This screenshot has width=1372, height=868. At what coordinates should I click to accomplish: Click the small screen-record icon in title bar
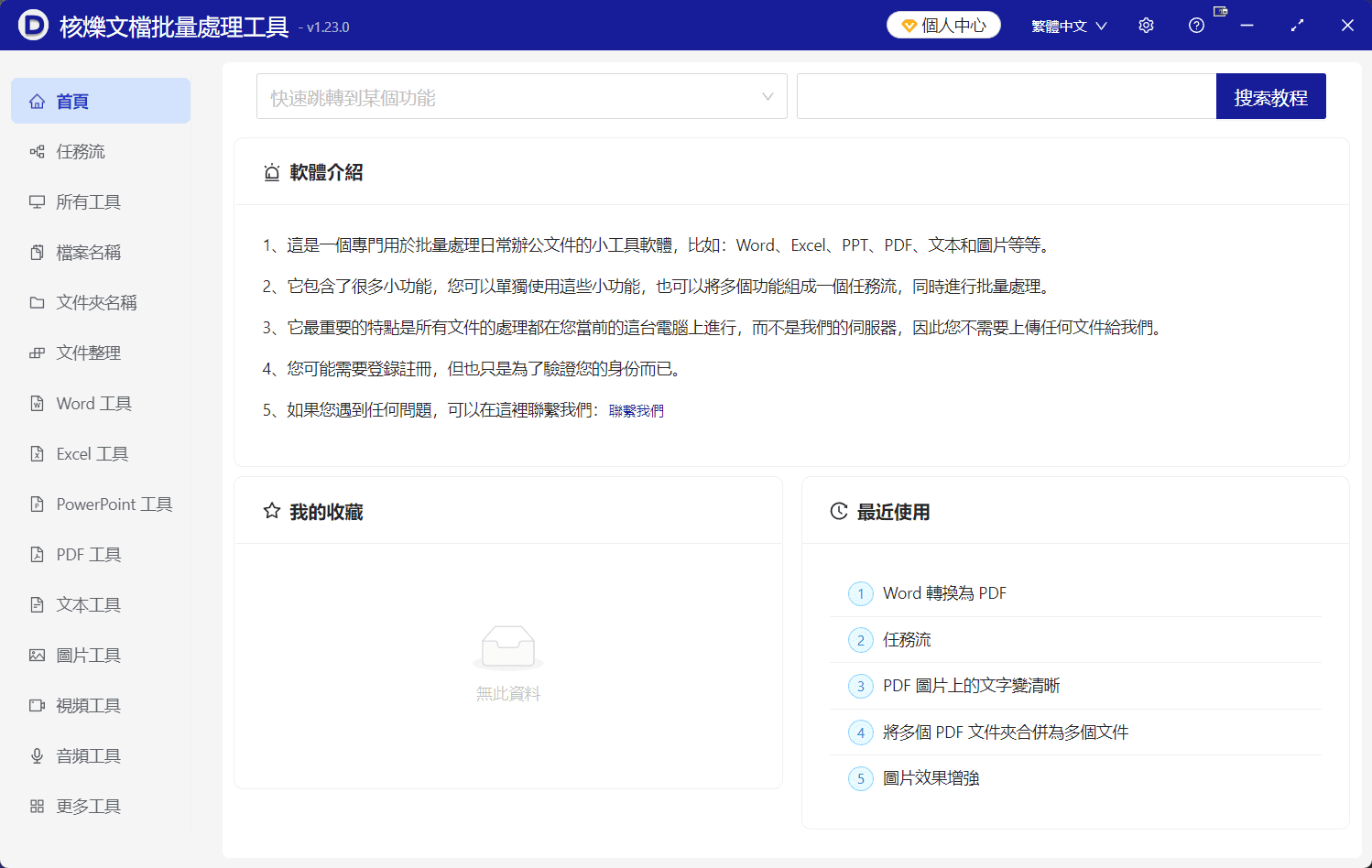(x=1220, y=11)
